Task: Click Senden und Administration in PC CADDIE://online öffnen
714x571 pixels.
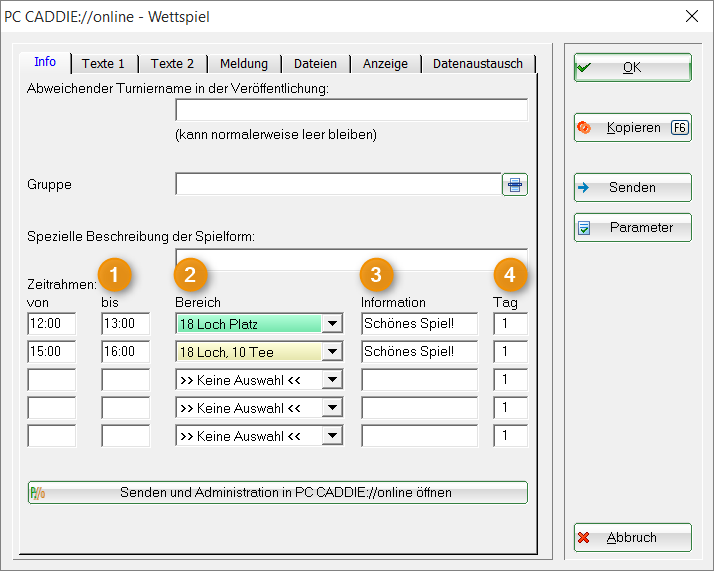Action: tap(278, 492)
